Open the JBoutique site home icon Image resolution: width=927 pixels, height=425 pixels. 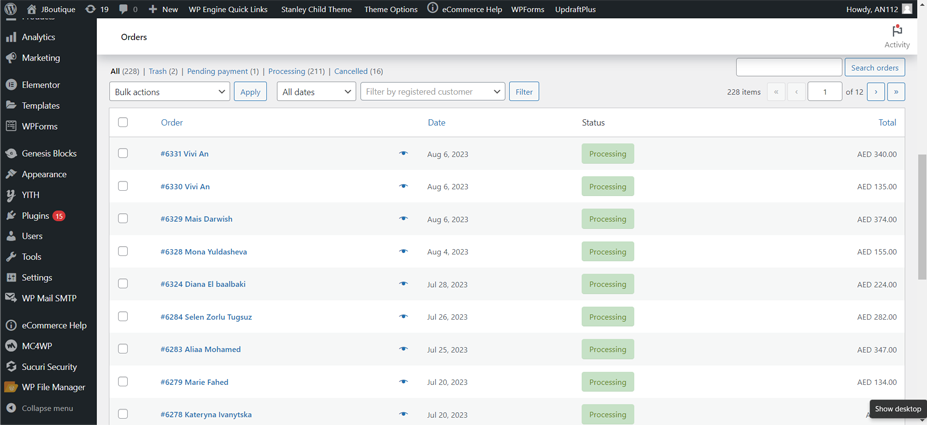[32, 9]
